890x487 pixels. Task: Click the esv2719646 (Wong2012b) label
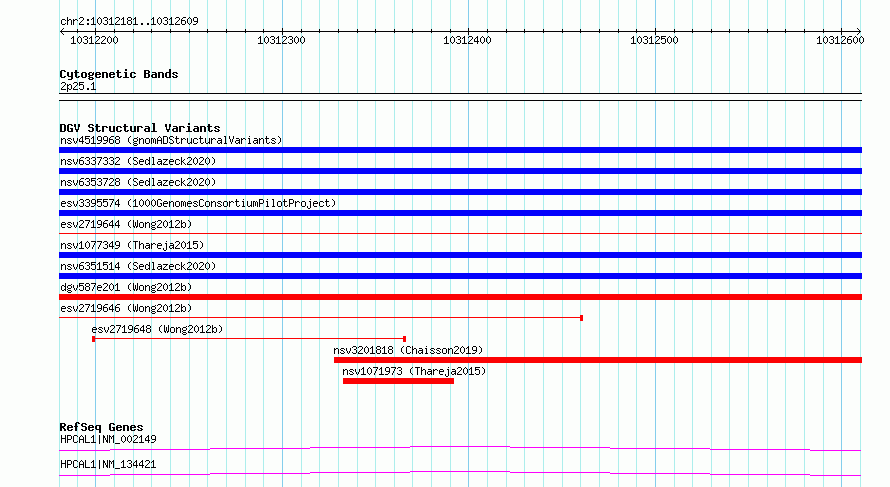pos(126,308)
